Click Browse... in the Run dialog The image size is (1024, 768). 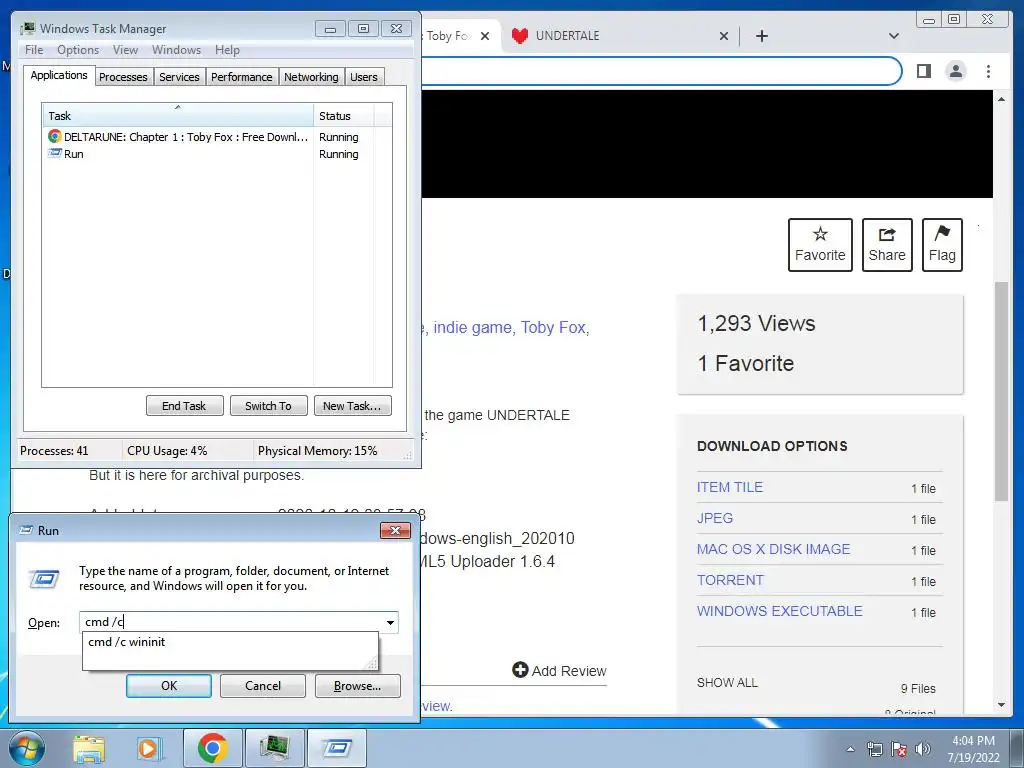[357, 686]
